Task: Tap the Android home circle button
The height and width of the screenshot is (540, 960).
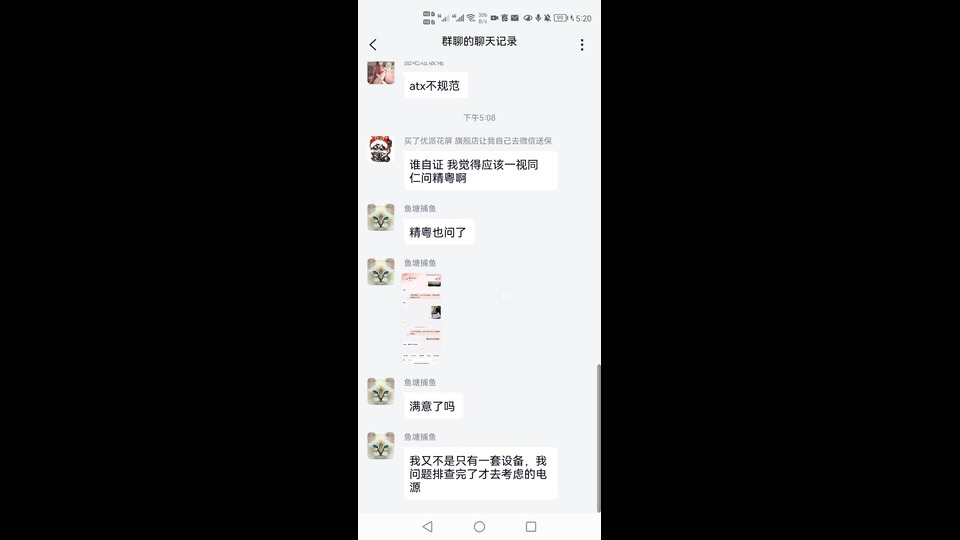Action: (479, 527)
